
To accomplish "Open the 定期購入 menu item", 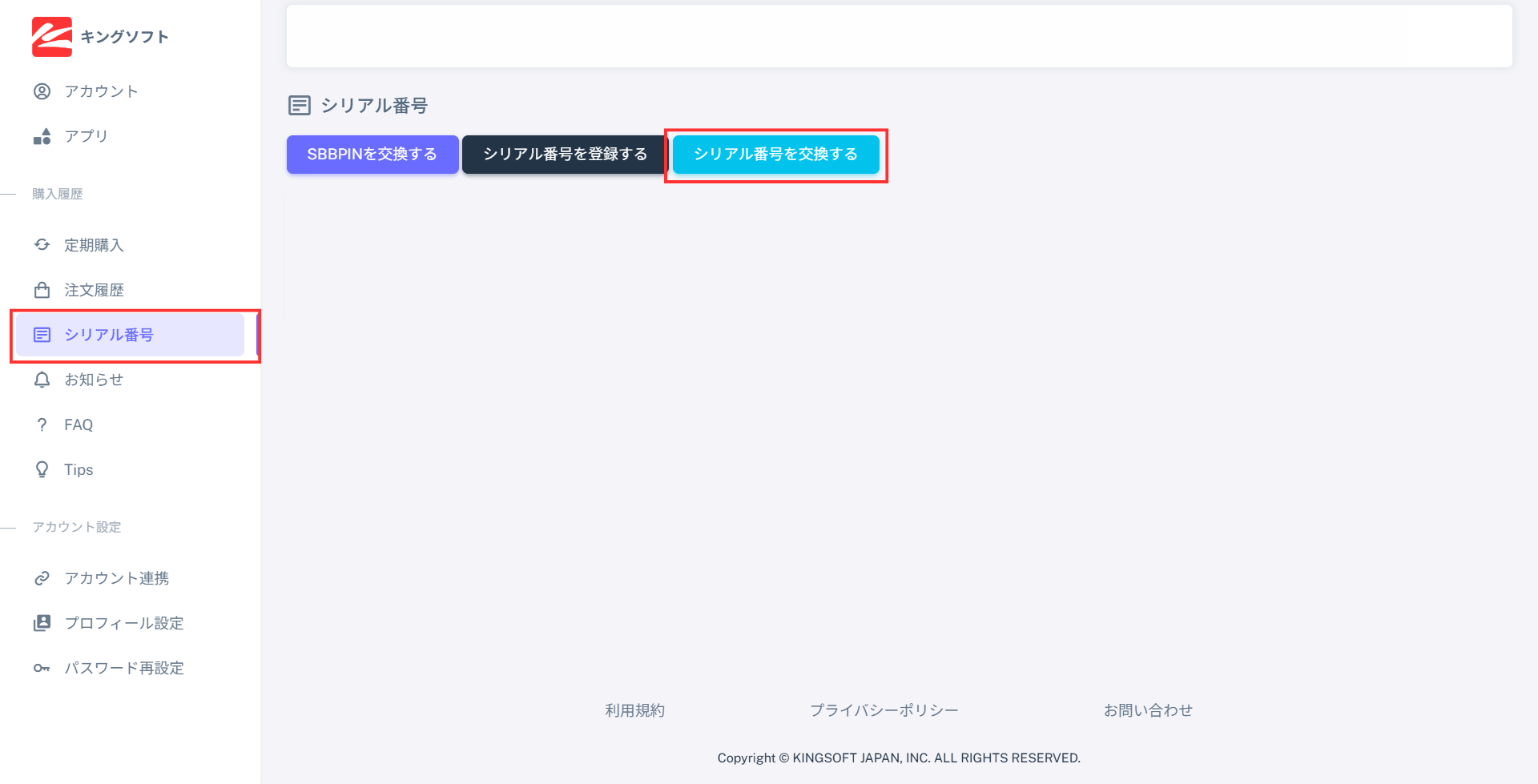I will pyautogui.click(x=94, y=245).
